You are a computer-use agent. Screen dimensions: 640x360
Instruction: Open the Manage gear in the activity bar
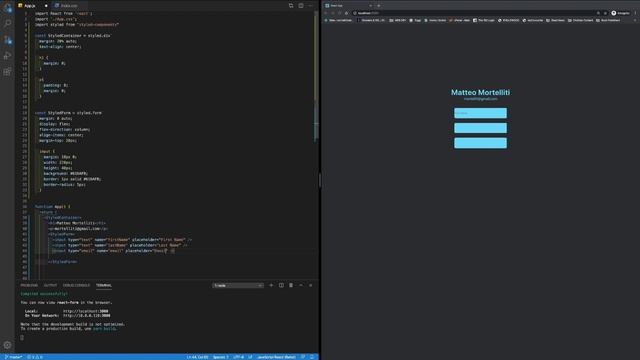coord(7,345)
